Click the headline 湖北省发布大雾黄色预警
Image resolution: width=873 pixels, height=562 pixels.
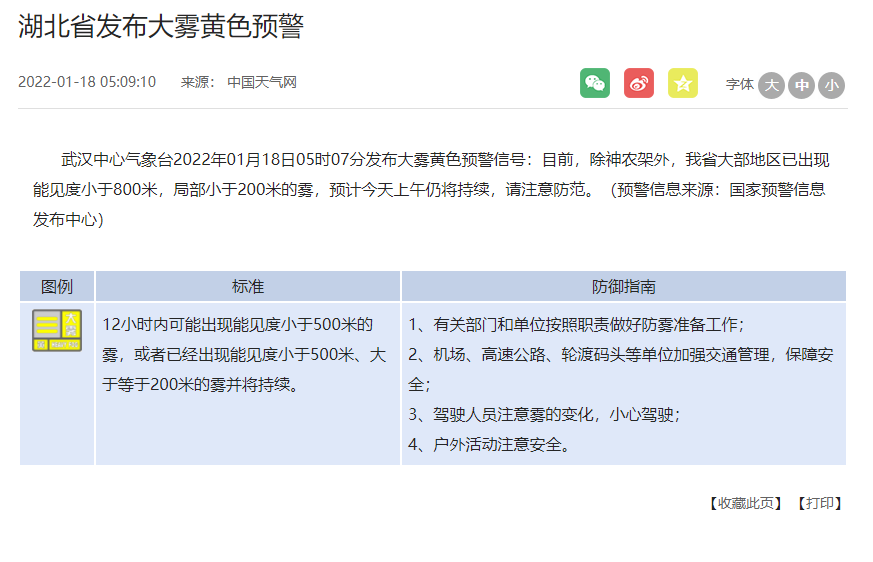(160, 27)
